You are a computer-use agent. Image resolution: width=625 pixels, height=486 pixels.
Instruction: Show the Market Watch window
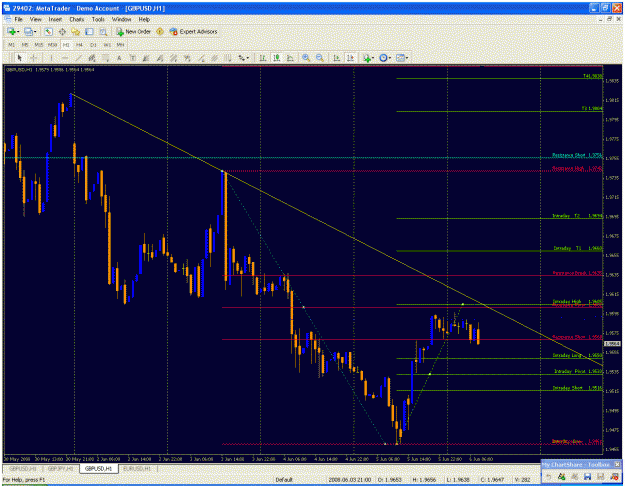48,31
